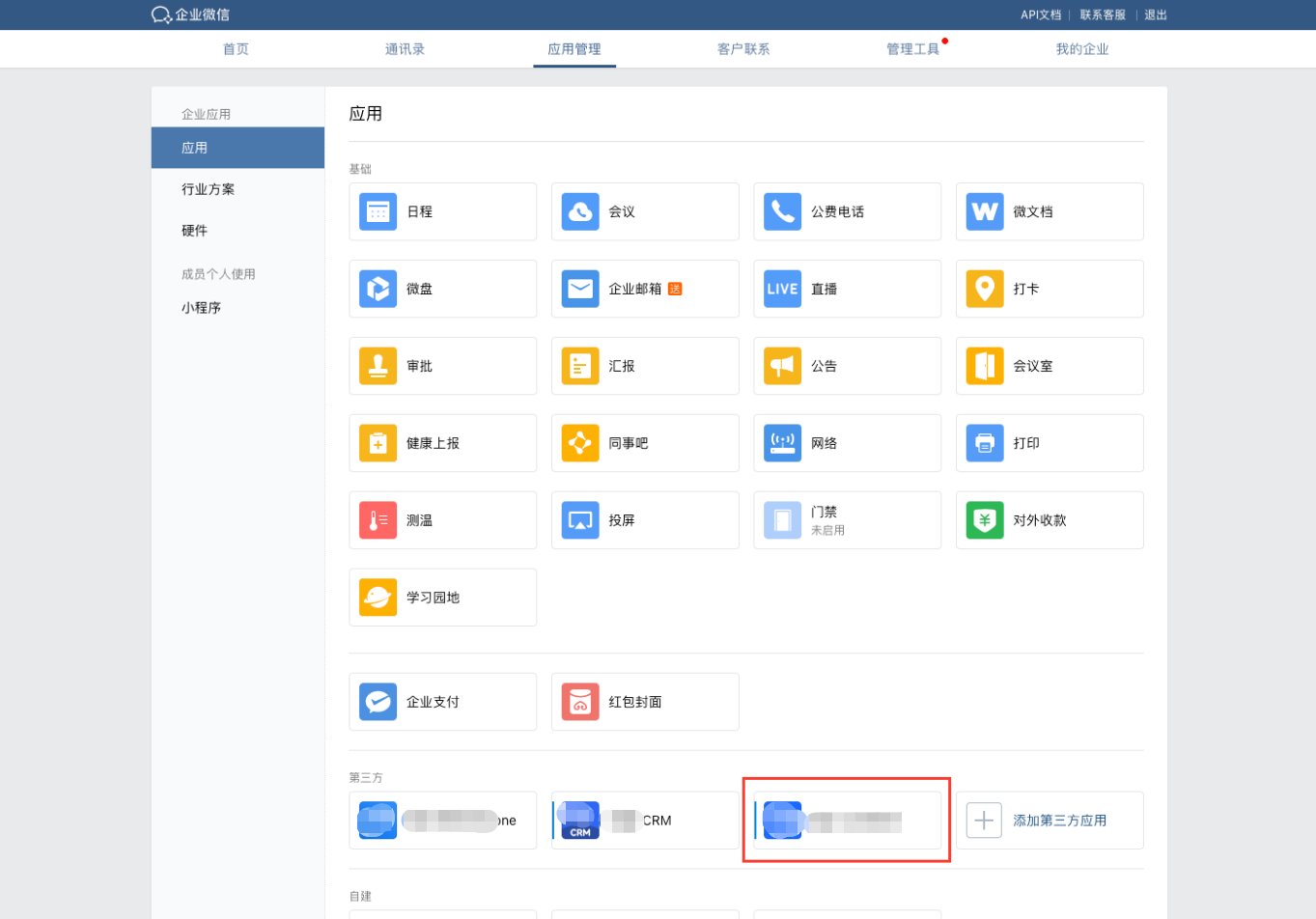
Task: Click the 企业微信 logo
Action: point(190,14)
